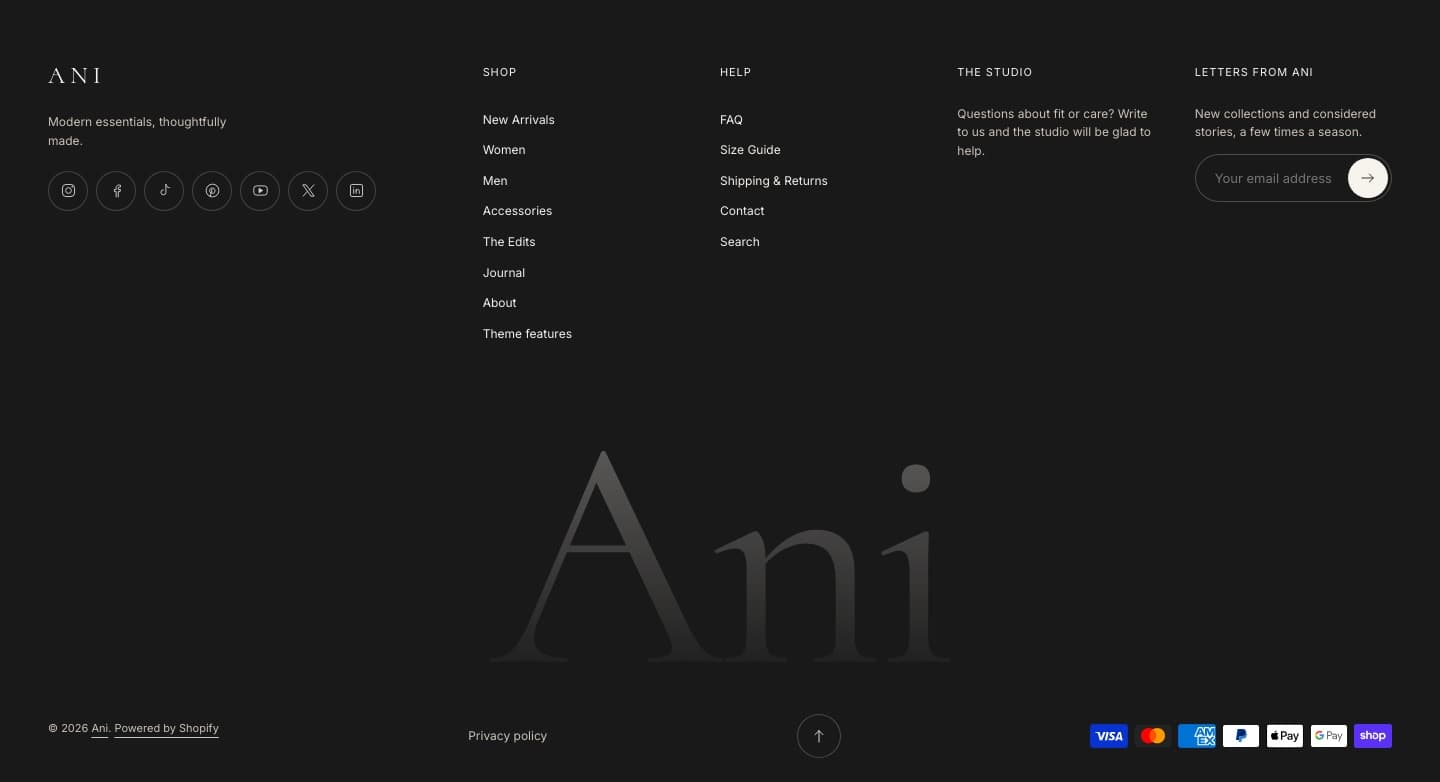Visit the TikTok profile icon
The width and height of the screenshot is (1440, 782).
click(164, 191)
